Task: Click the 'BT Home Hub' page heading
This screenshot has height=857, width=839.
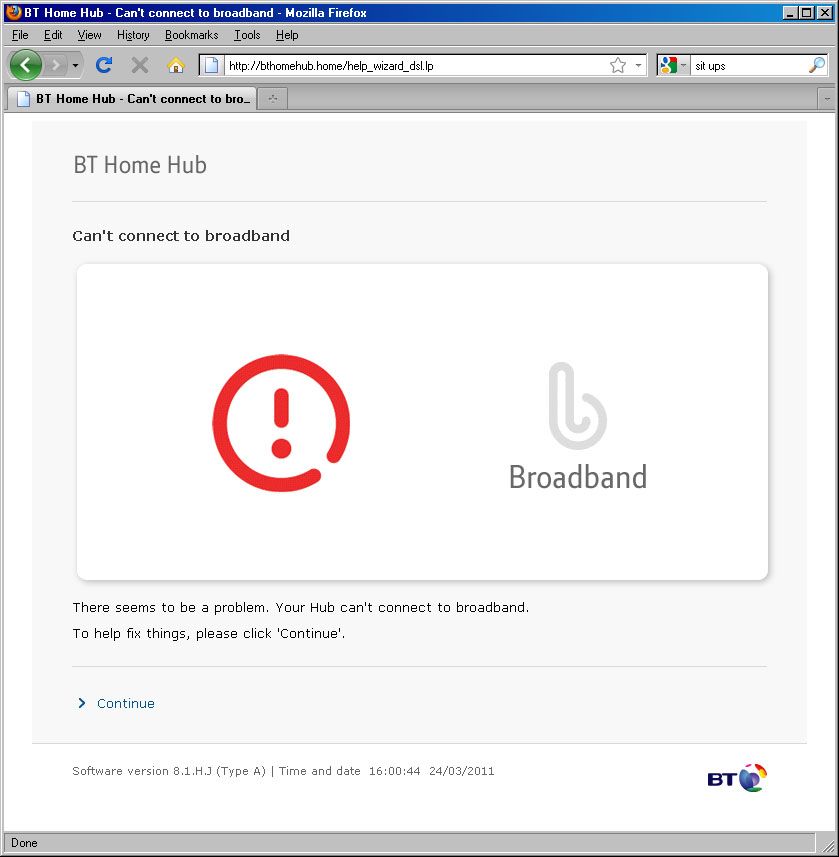Action: [x=140, y=165]
